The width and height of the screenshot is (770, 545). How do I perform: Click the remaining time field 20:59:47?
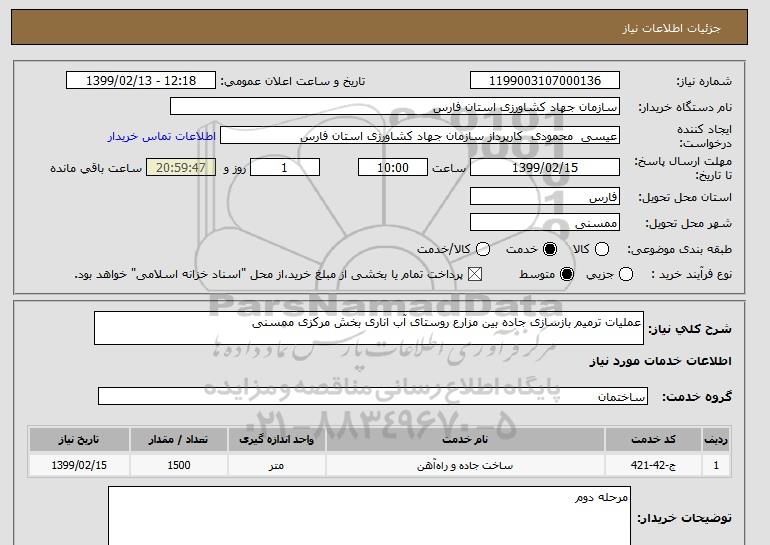[x=181, y=167]
